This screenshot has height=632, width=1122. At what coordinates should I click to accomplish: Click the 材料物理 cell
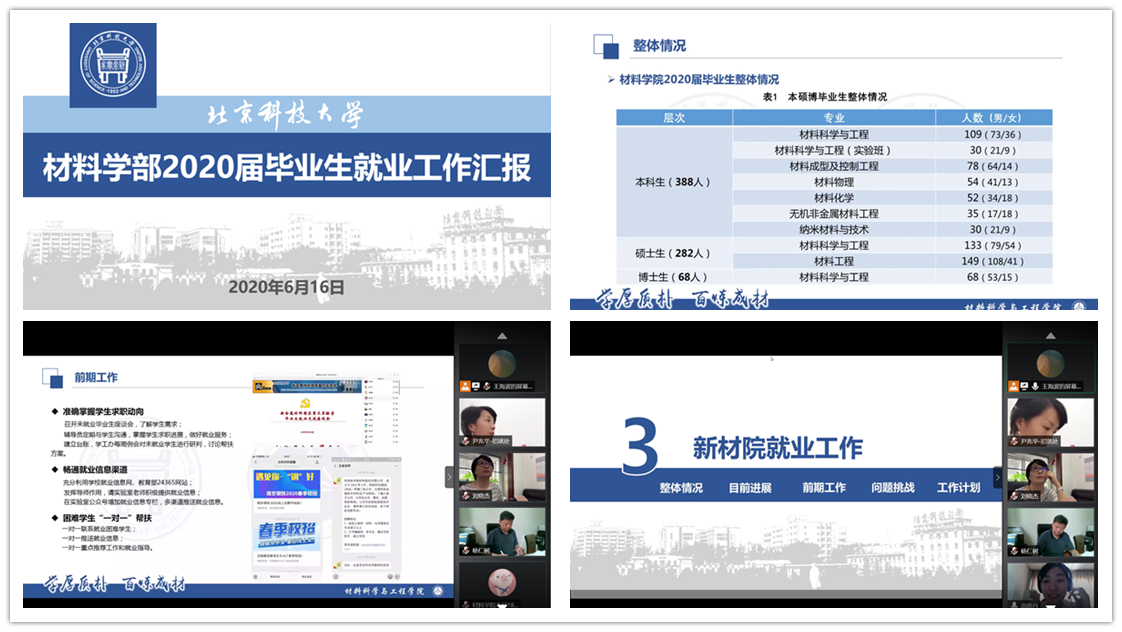click(x=834, y=182)
